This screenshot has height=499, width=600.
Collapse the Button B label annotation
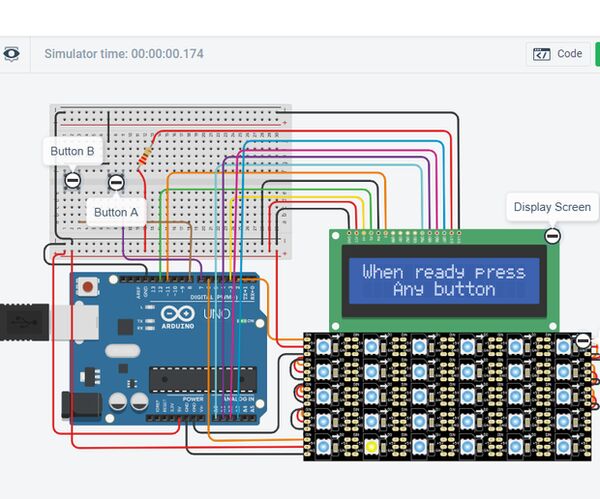72,180
